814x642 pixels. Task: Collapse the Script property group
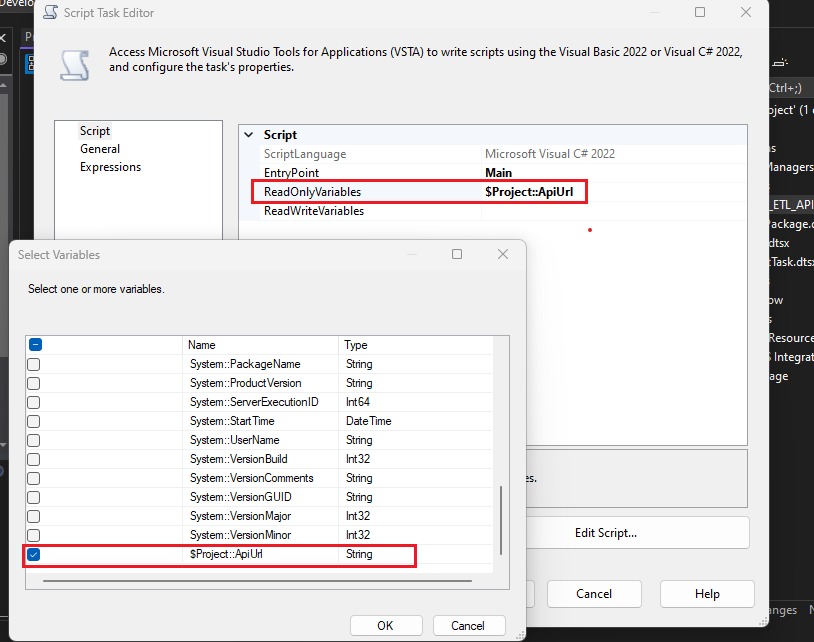click(248, 134)
